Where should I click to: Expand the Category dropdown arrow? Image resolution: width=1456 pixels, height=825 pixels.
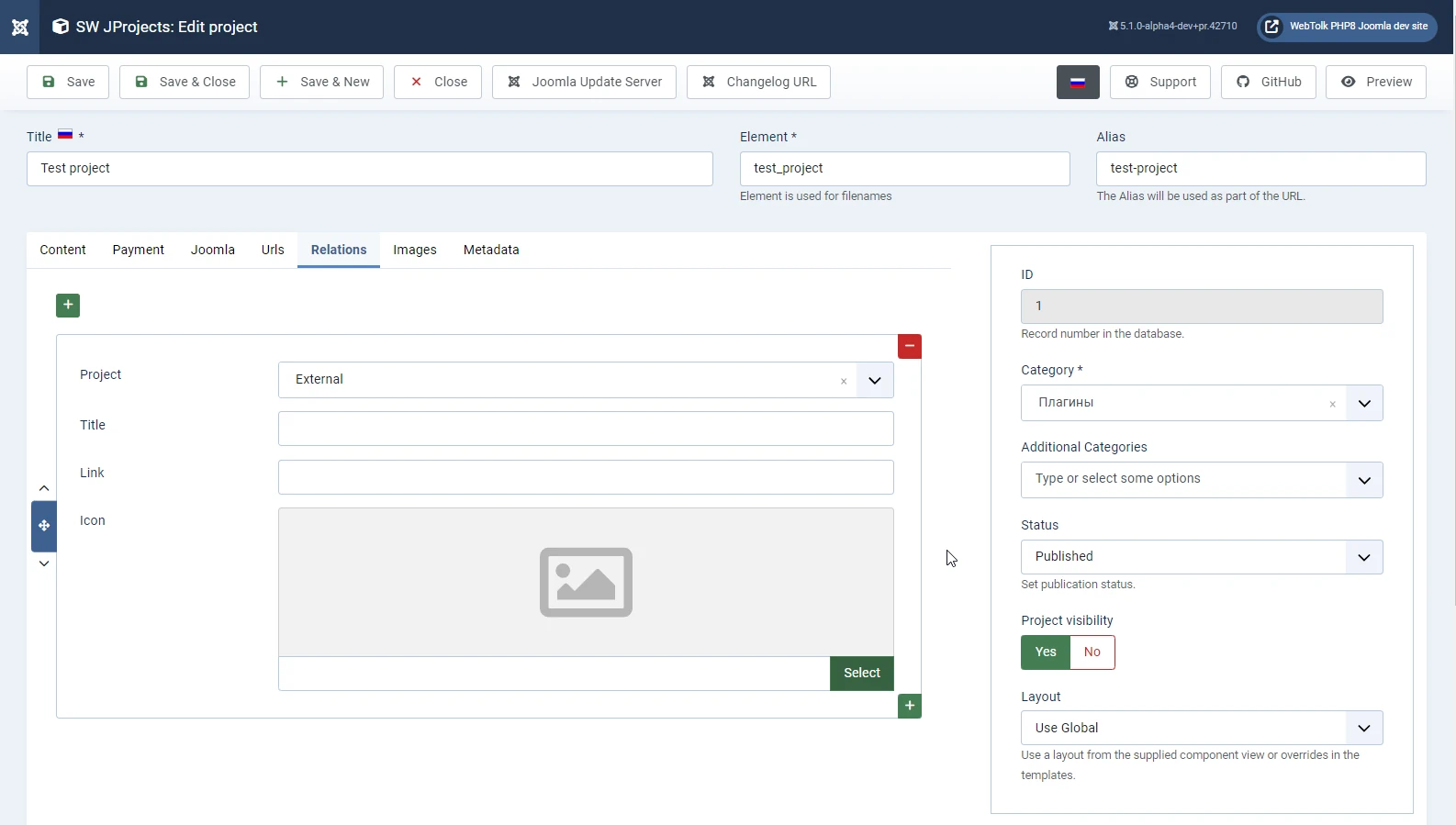[x=1364, y=403]
